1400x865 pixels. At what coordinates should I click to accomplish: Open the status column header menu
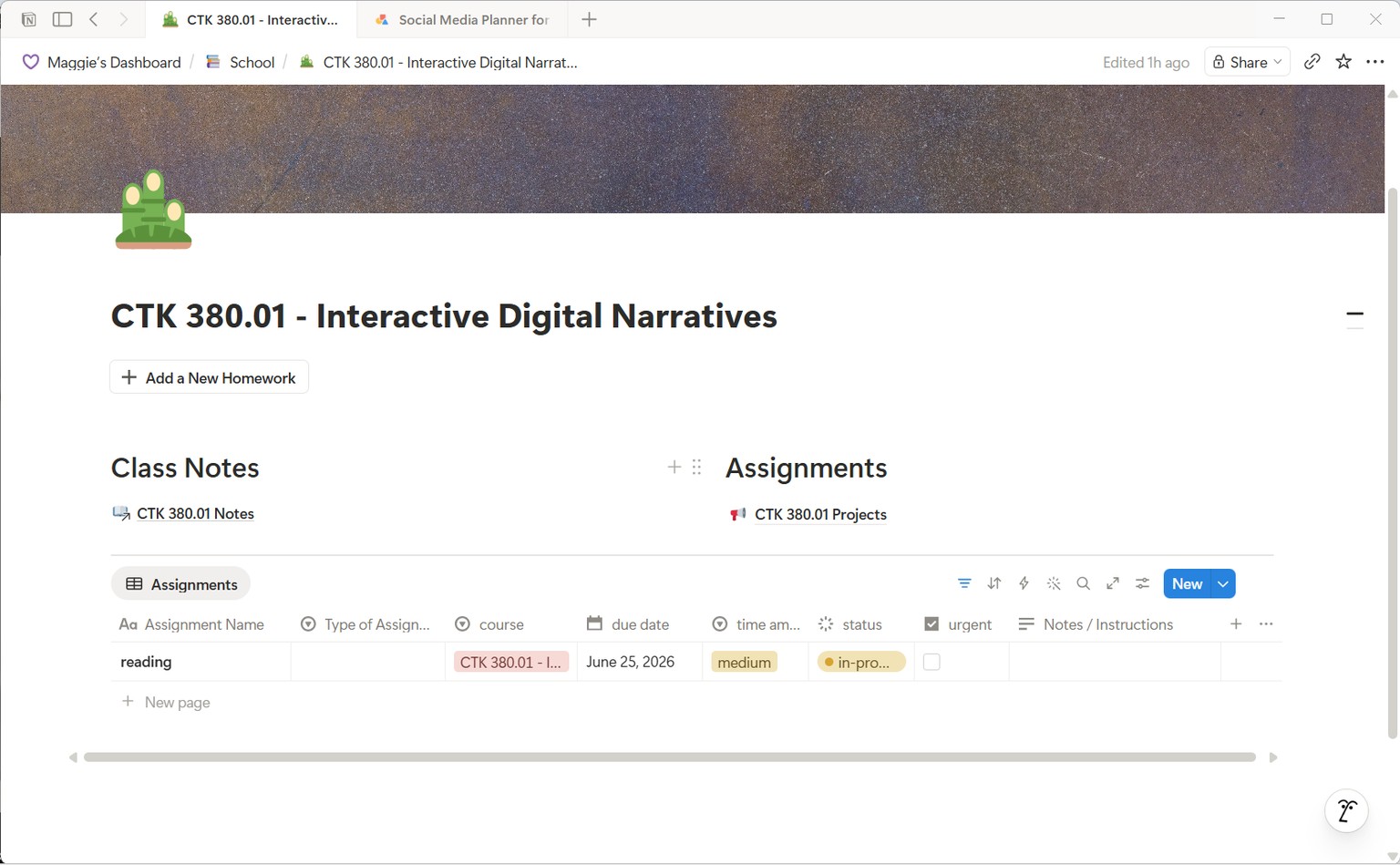[x=851, y=624]
